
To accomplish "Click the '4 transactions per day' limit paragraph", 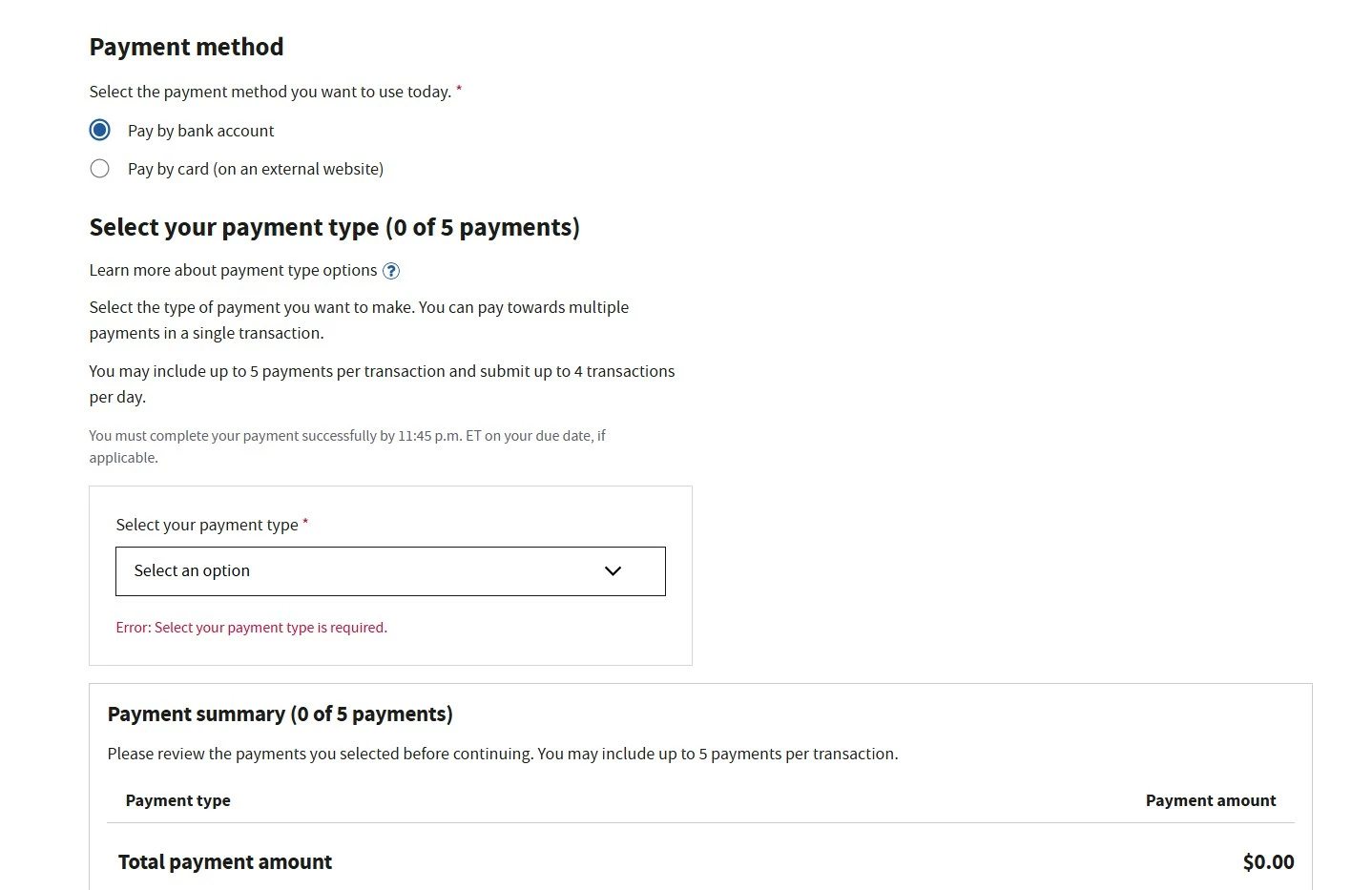I will point(382,383).
